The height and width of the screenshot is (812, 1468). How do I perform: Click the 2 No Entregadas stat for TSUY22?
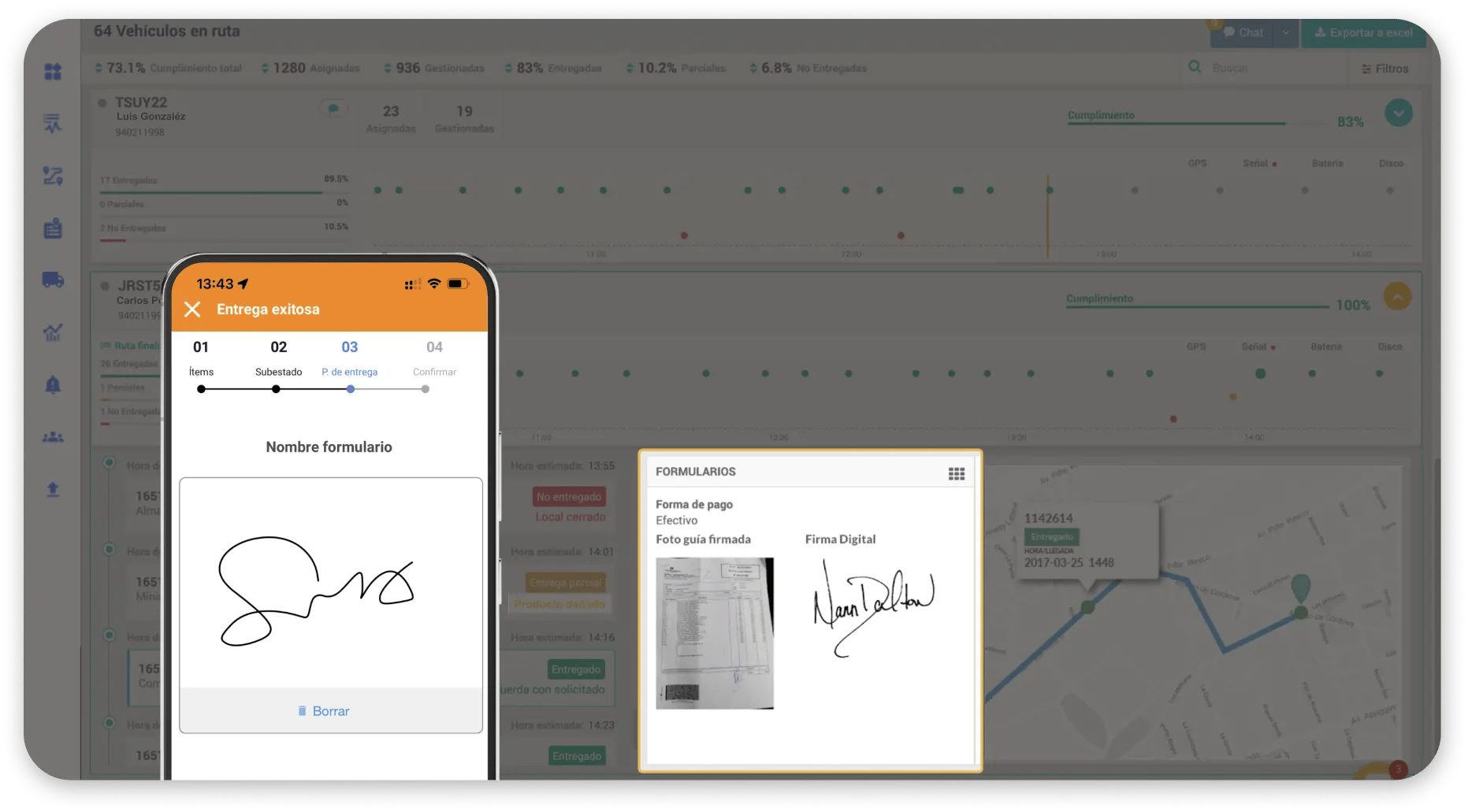coord(132,228)
